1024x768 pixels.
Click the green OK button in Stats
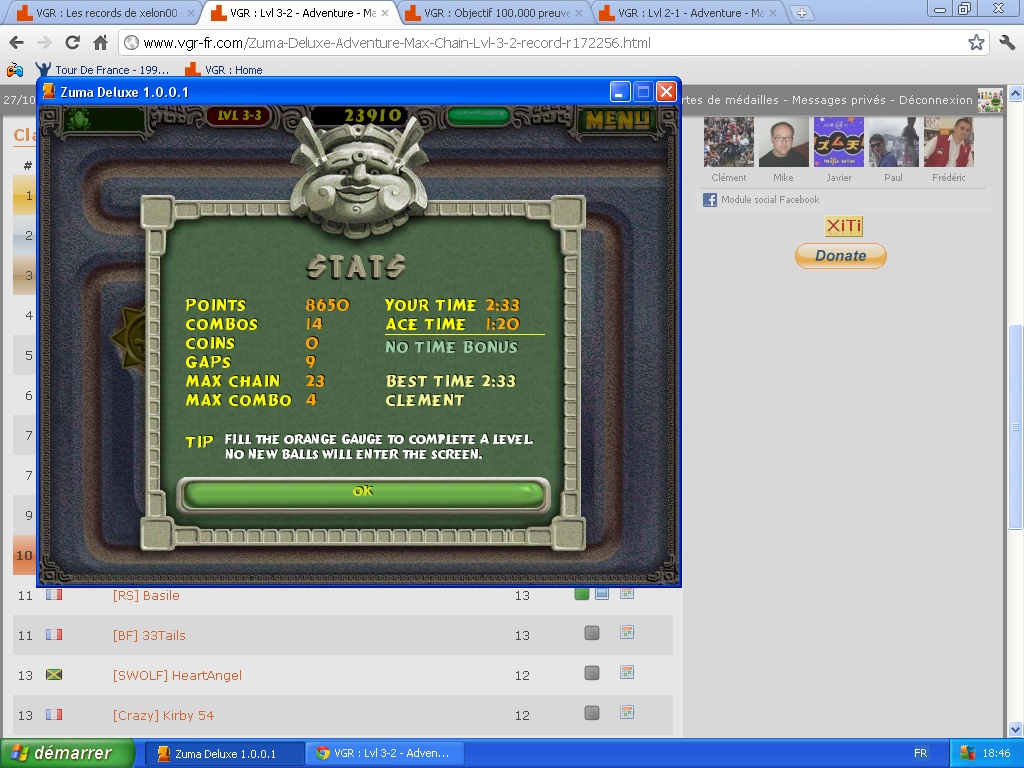363,492
